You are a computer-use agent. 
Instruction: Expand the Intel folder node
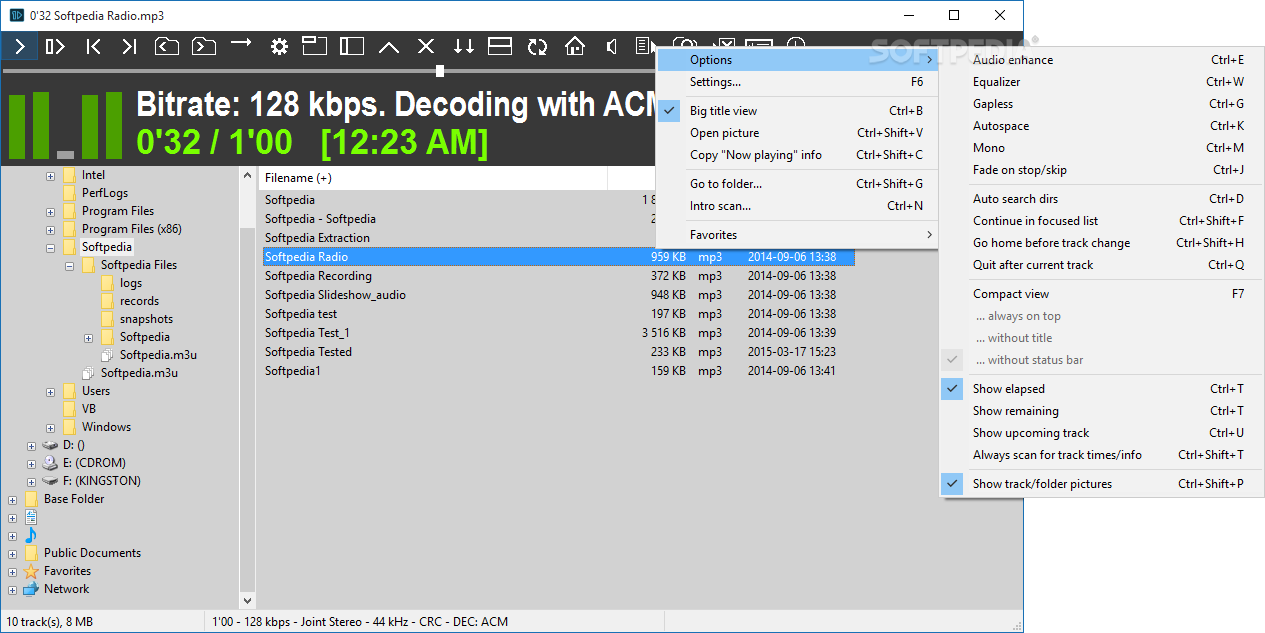[50, 176]
